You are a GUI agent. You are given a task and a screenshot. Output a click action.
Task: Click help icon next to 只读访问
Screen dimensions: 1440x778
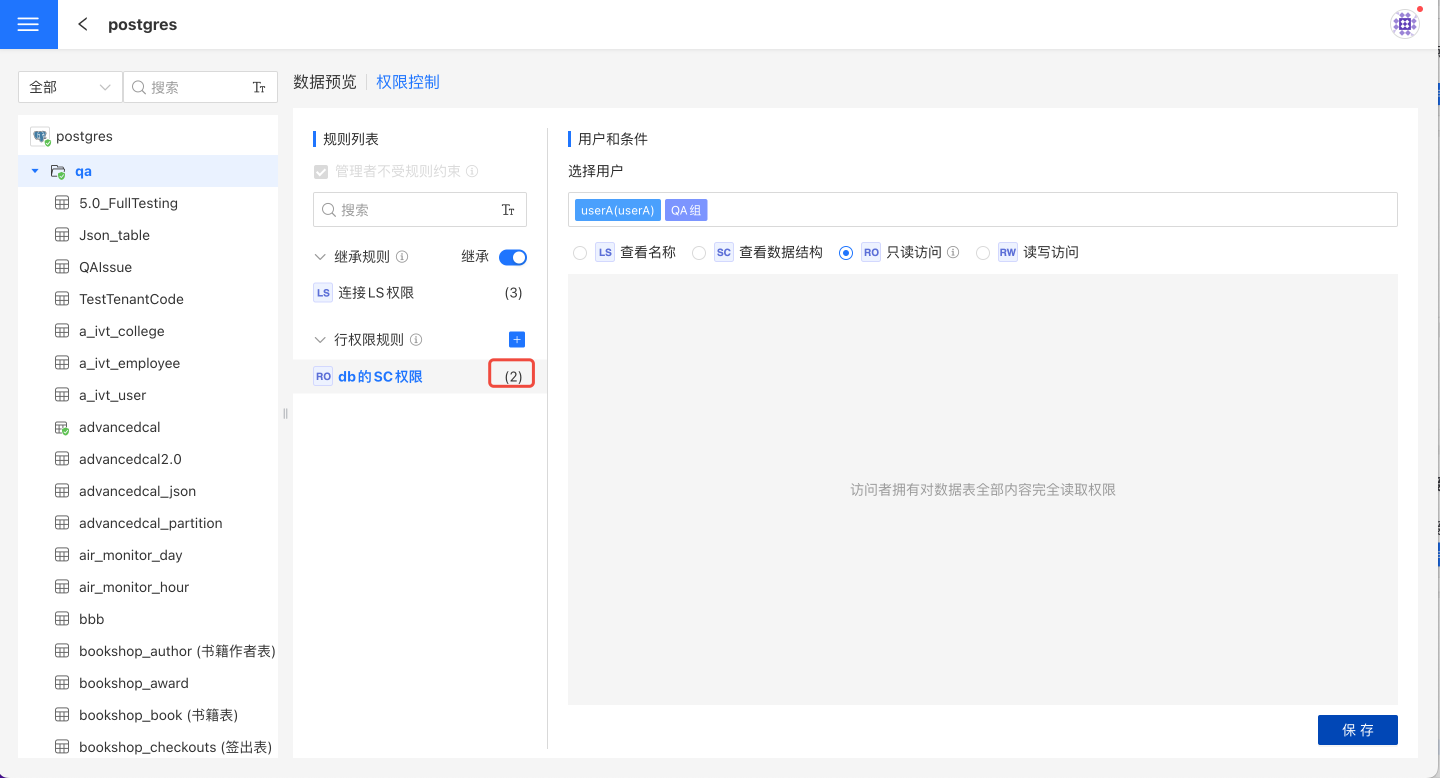click(953, 253)
